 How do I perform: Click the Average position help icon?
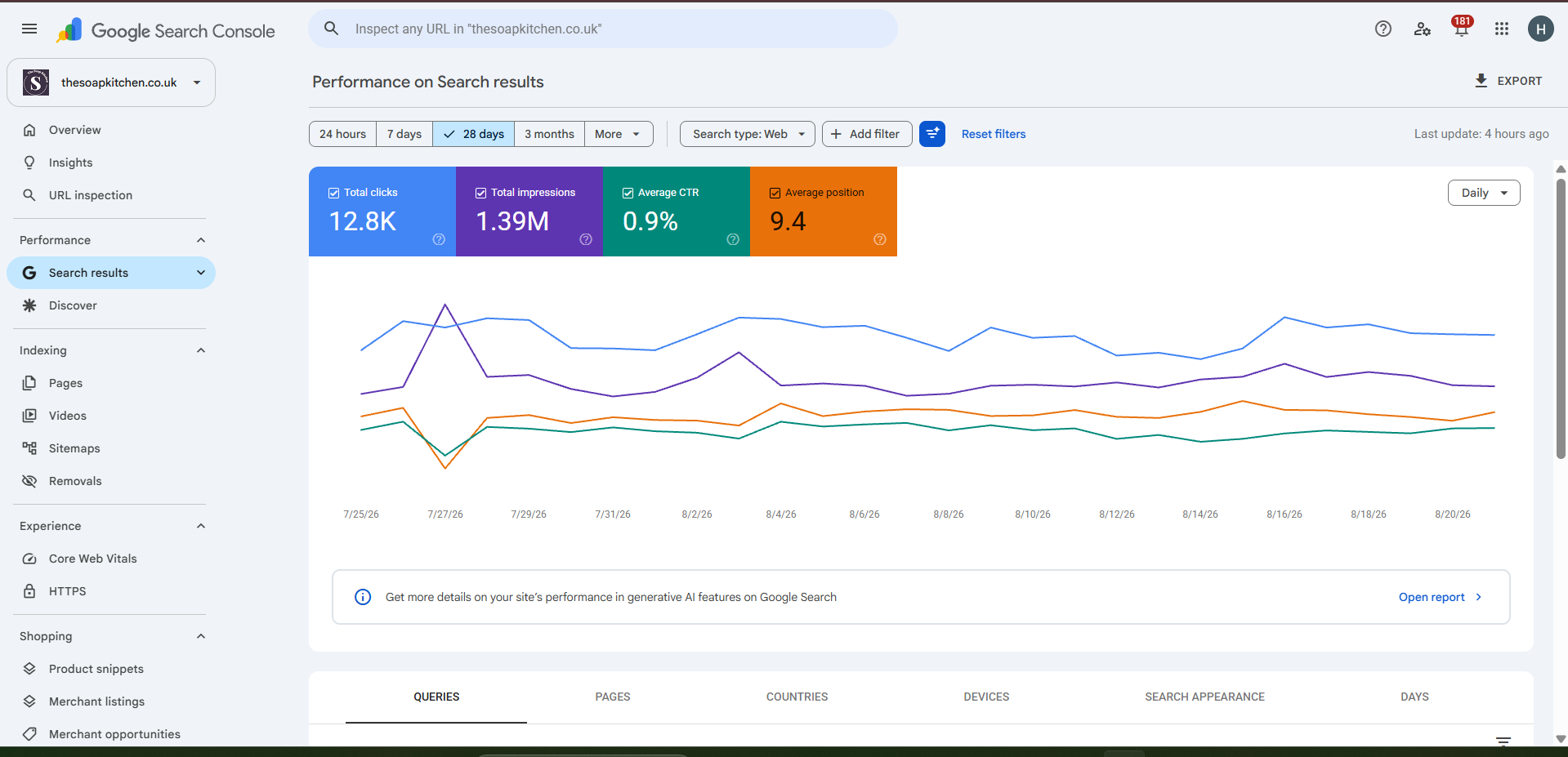[x=880, y=239]
